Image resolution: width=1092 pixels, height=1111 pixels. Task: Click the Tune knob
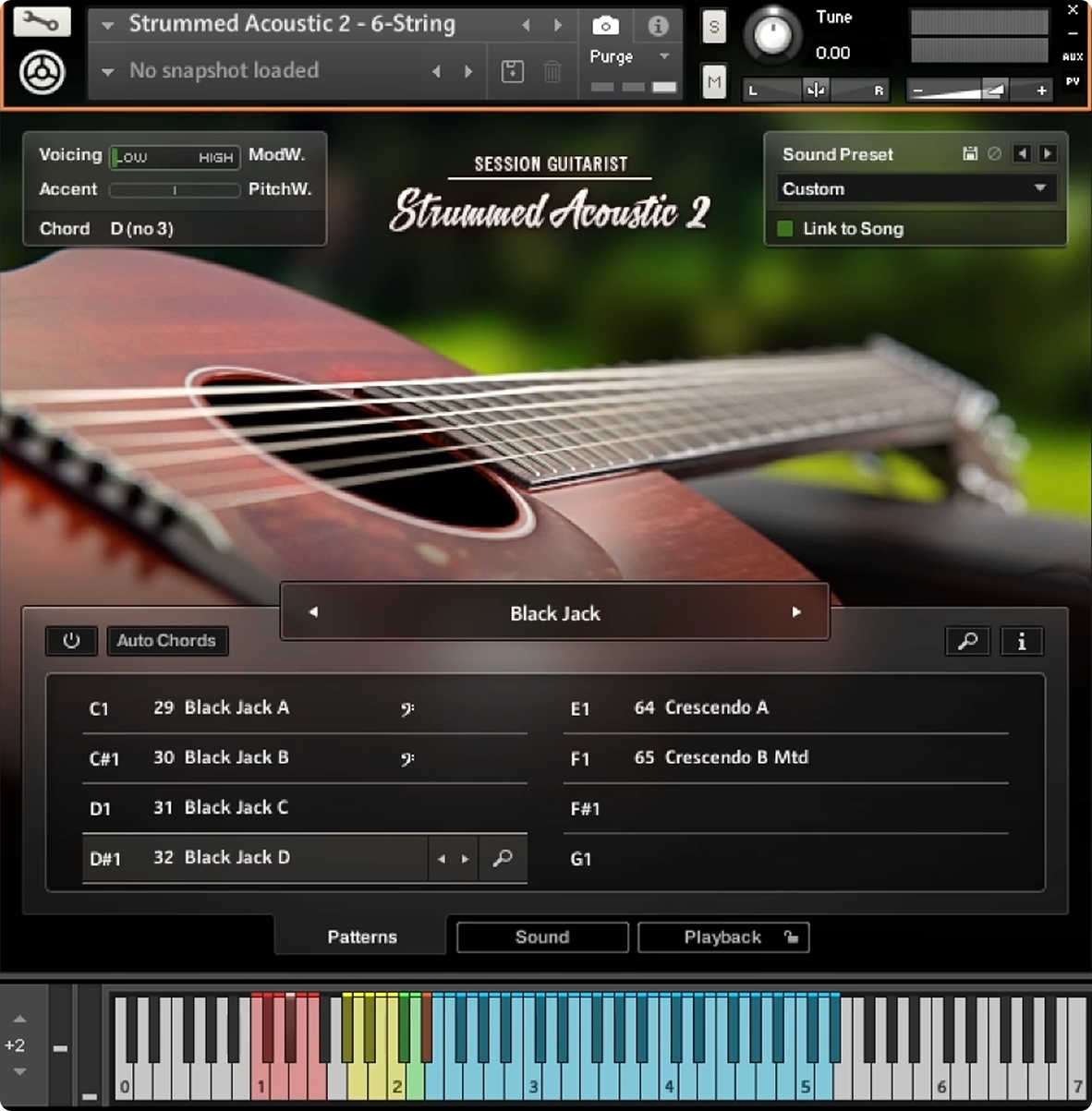(772, 34)
